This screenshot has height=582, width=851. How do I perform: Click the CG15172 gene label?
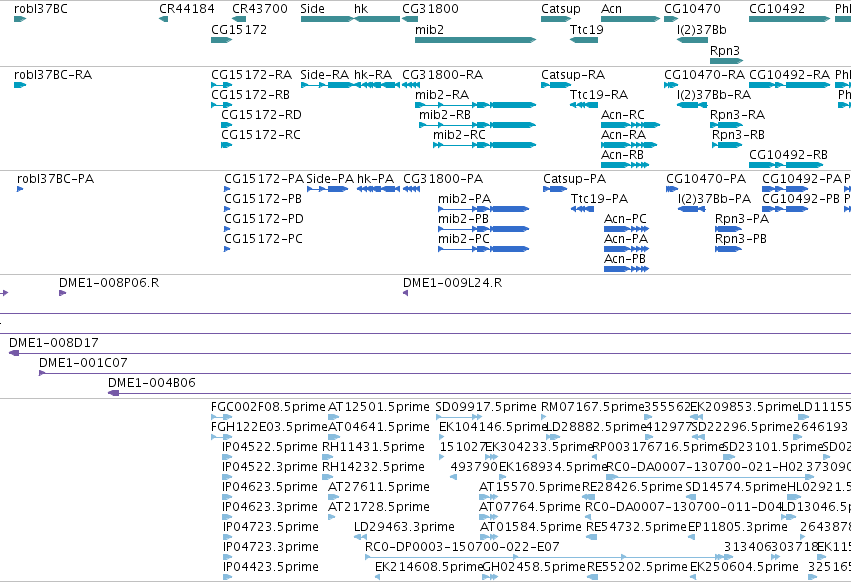pos(239,29)
